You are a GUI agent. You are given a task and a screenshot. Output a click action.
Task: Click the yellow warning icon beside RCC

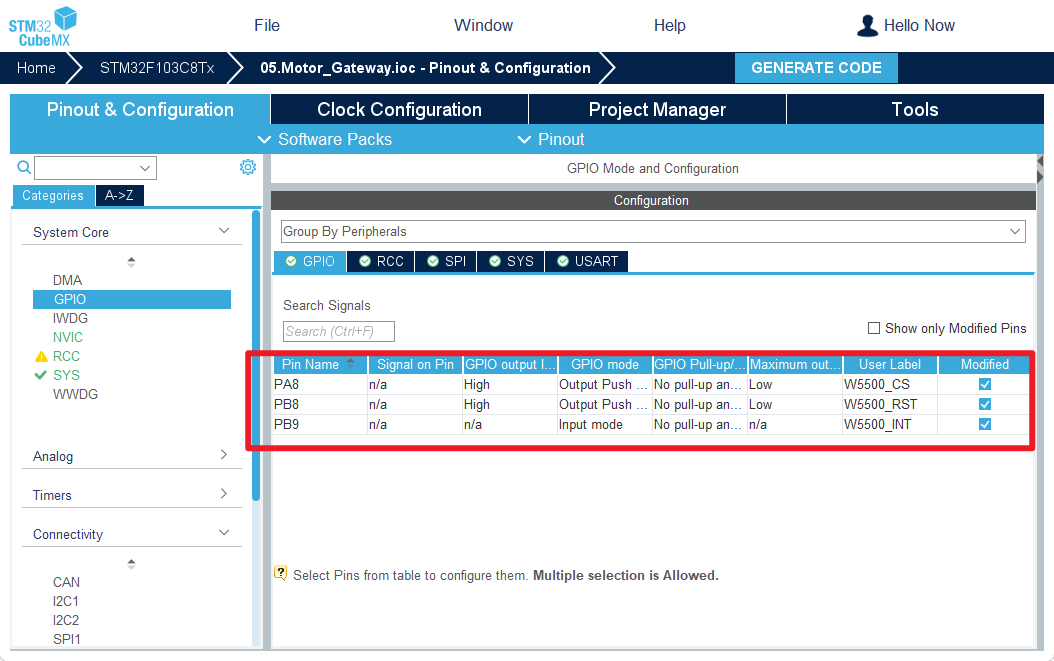41,356
